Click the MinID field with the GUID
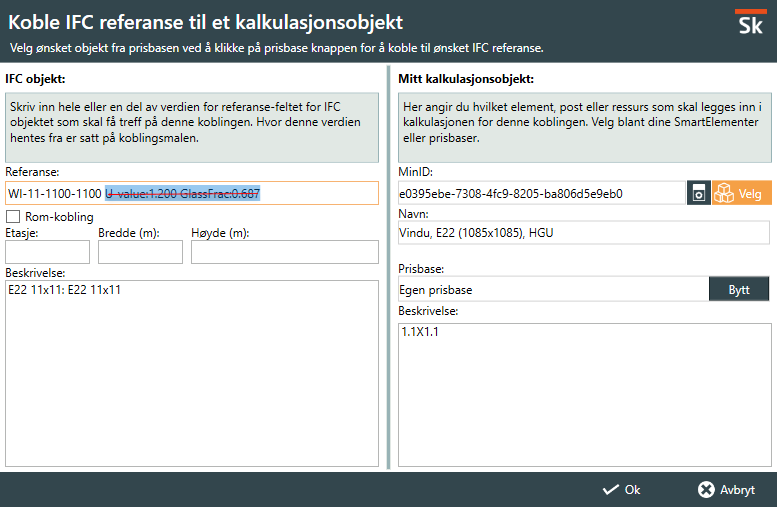 click(540, 193)
